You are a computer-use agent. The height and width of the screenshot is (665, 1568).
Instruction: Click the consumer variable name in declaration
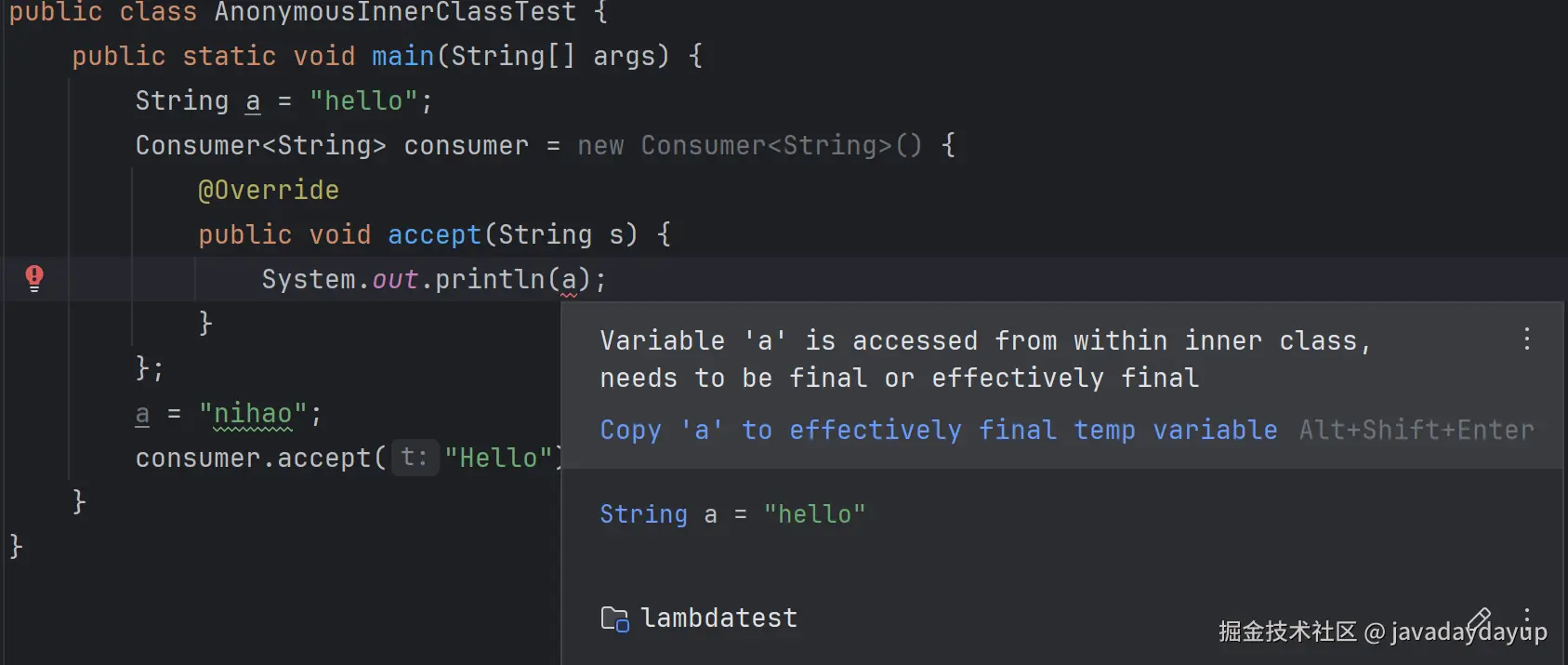point(466,145)
